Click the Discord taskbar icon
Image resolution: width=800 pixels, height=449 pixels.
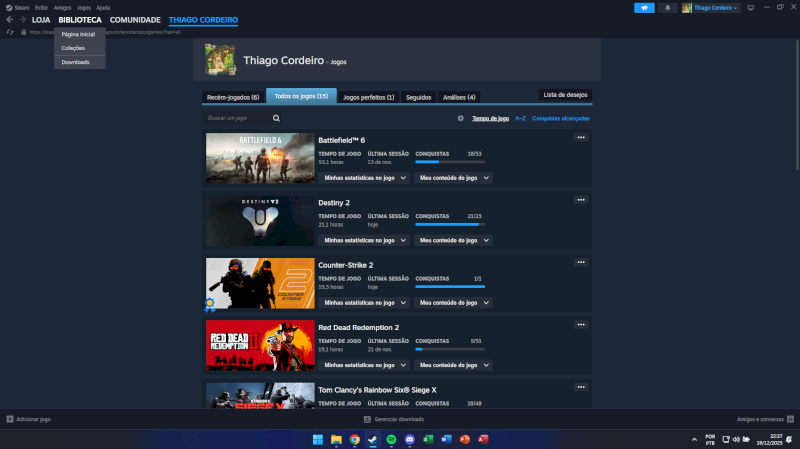coord(408,439)
